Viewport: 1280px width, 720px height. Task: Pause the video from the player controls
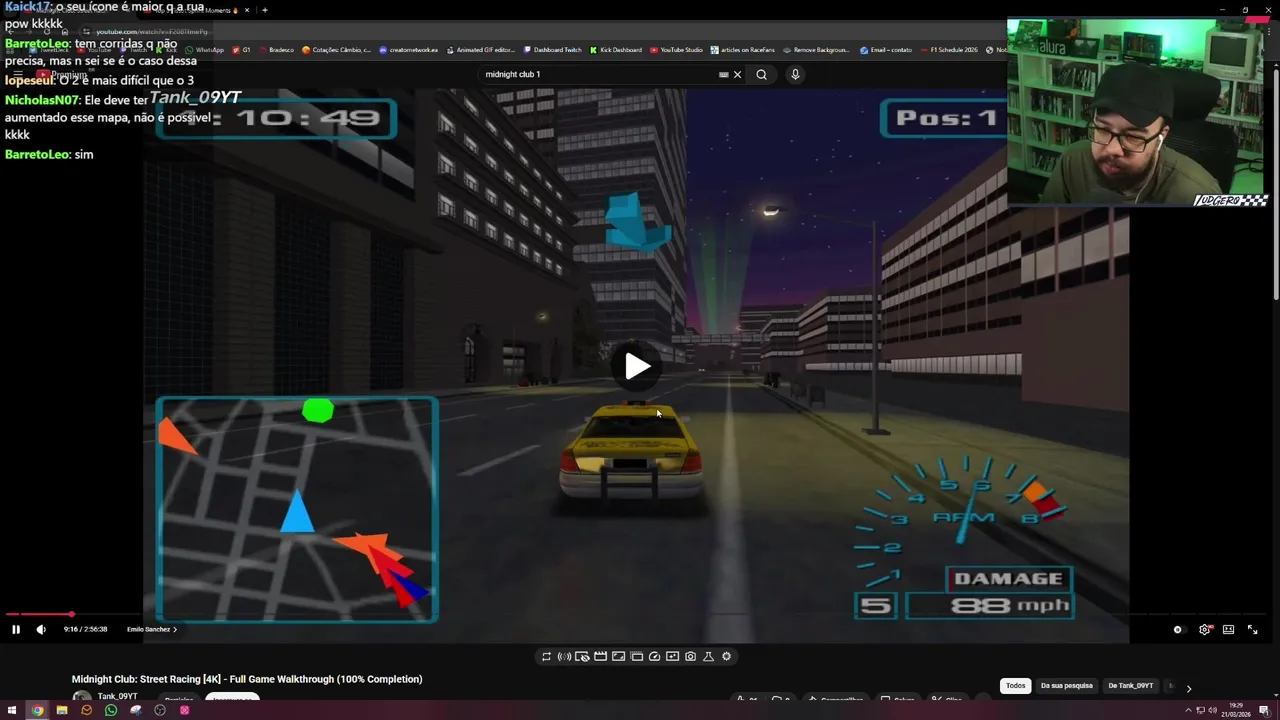[16, 629]
